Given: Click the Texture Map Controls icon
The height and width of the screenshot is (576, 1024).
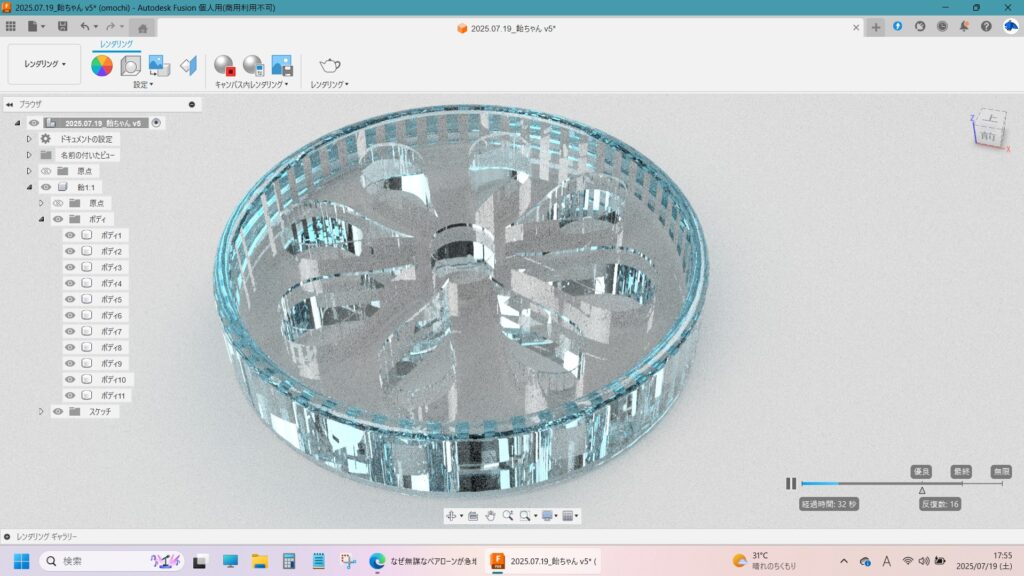Looking at the screenshot, I should (x=188, y=66).
